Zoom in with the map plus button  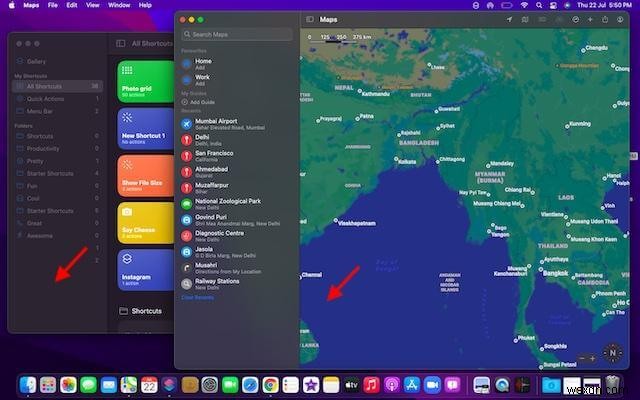click(592, 358)
